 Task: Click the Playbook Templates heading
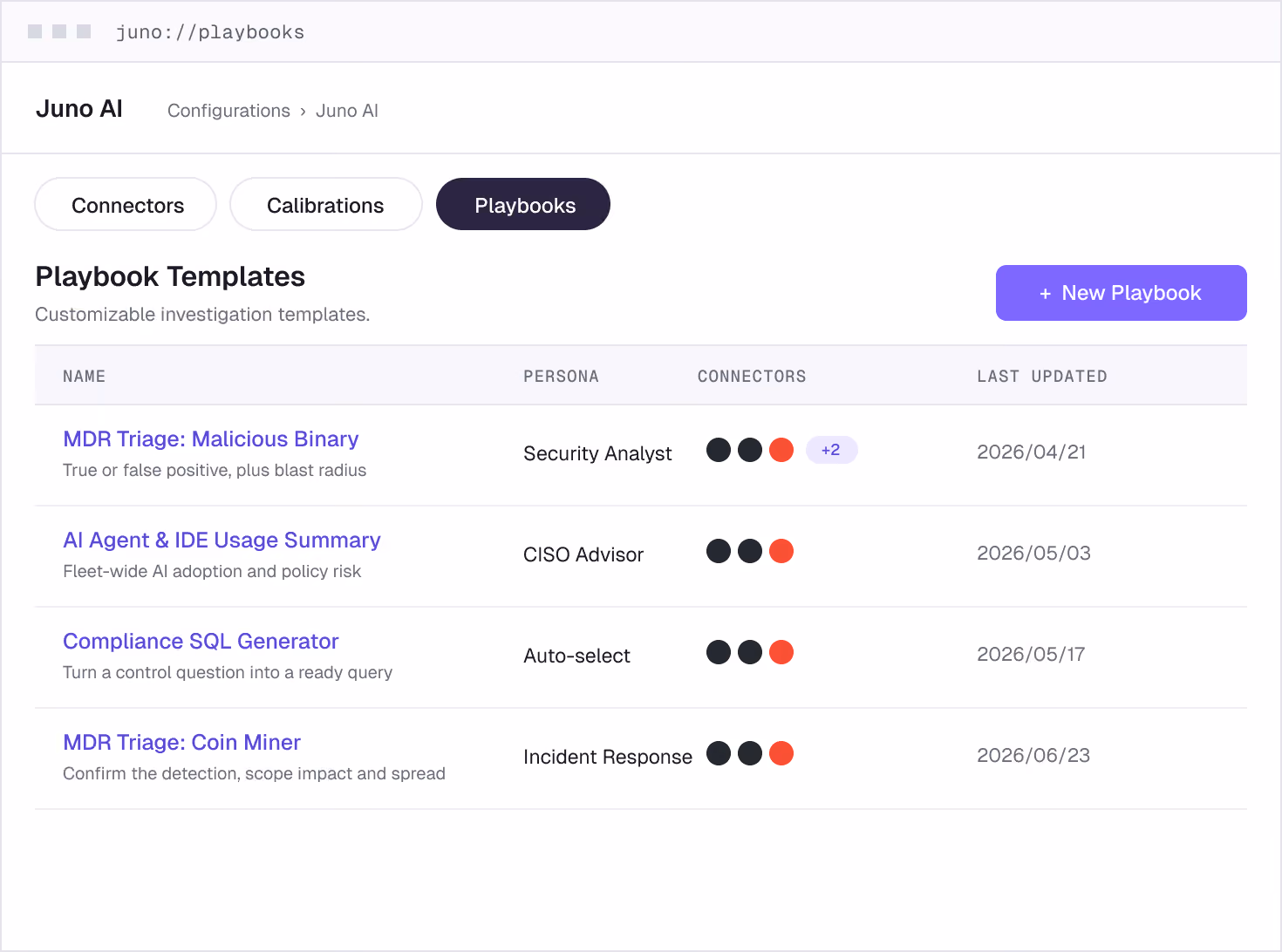170,276
